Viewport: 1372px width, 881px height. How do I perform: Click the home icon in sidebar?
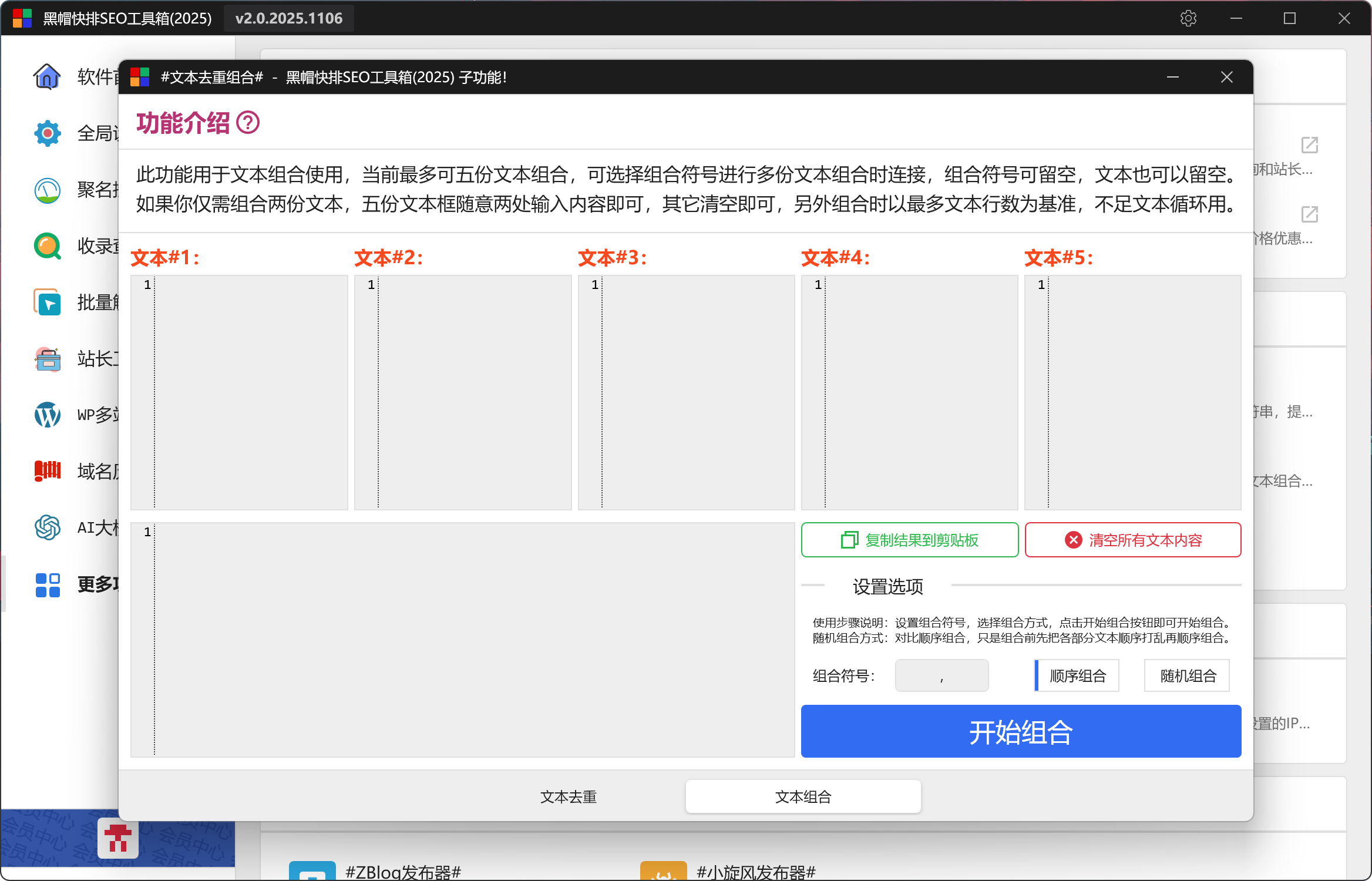click(47, 76)
